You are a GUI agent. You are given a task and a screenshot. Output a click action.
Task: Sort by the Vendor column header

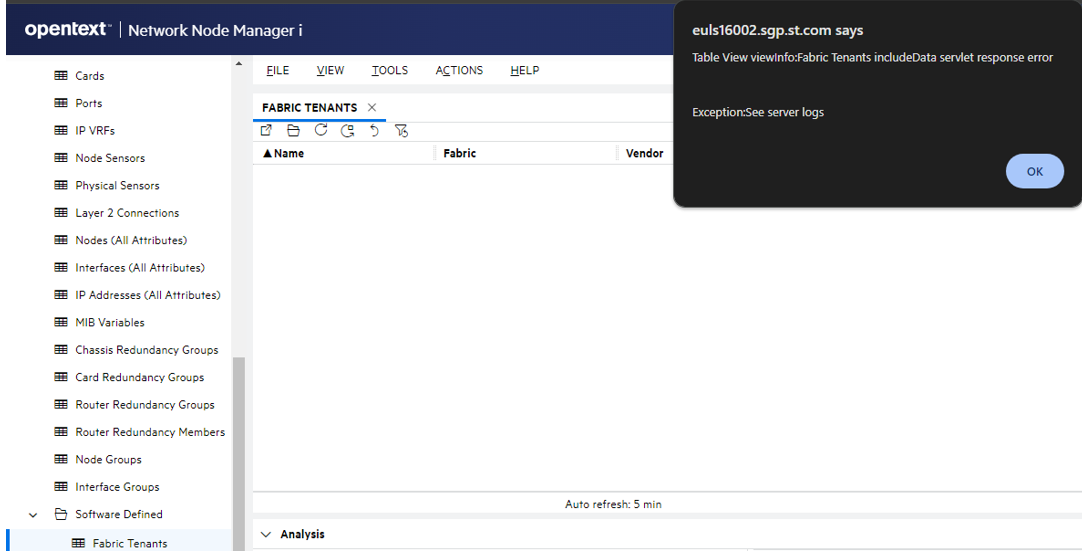[x=645, y=153]
